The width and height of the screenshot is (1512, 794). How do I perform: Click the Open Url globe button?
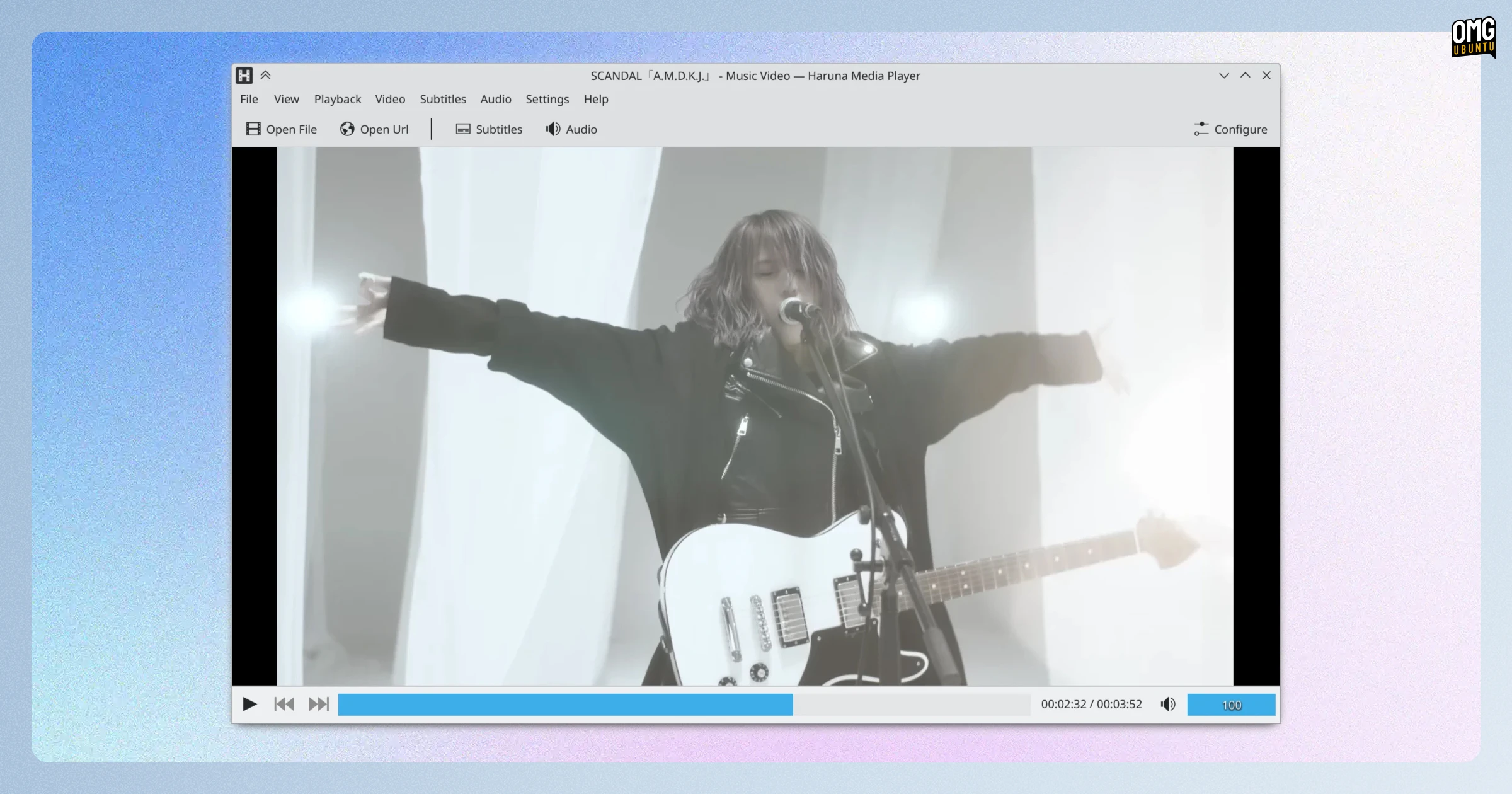pyautogui.click(x=374, y=129)
